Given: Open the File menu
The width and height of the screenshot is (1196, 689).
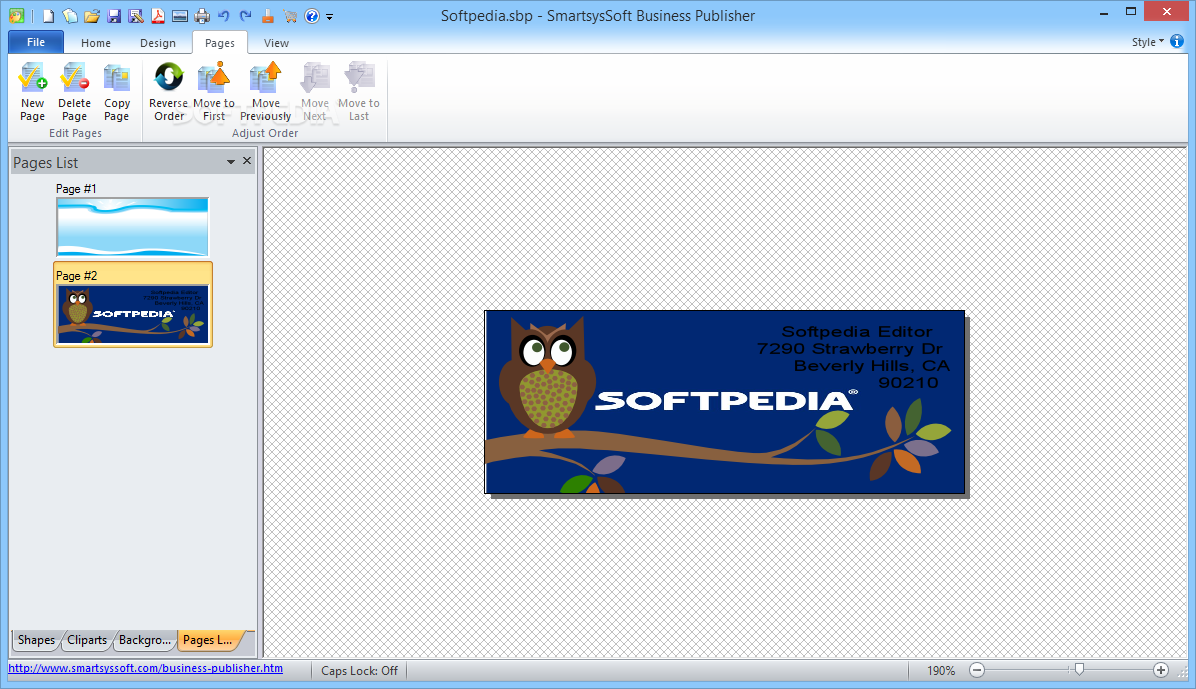Looking at the screenshot, I should click(36, 42).
